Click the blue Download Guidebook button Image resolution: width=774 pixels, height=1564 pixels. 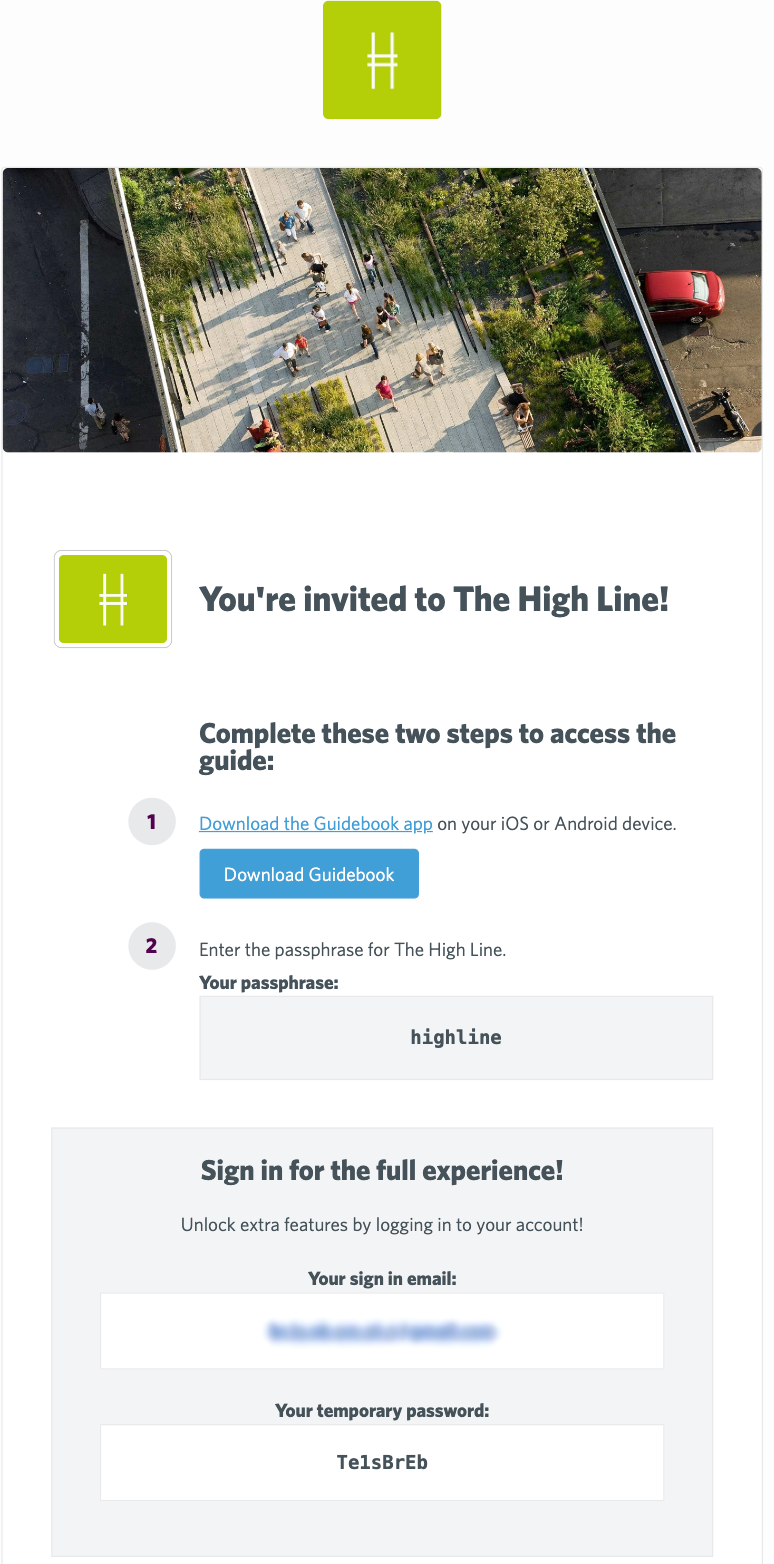[x=309, y=874]
